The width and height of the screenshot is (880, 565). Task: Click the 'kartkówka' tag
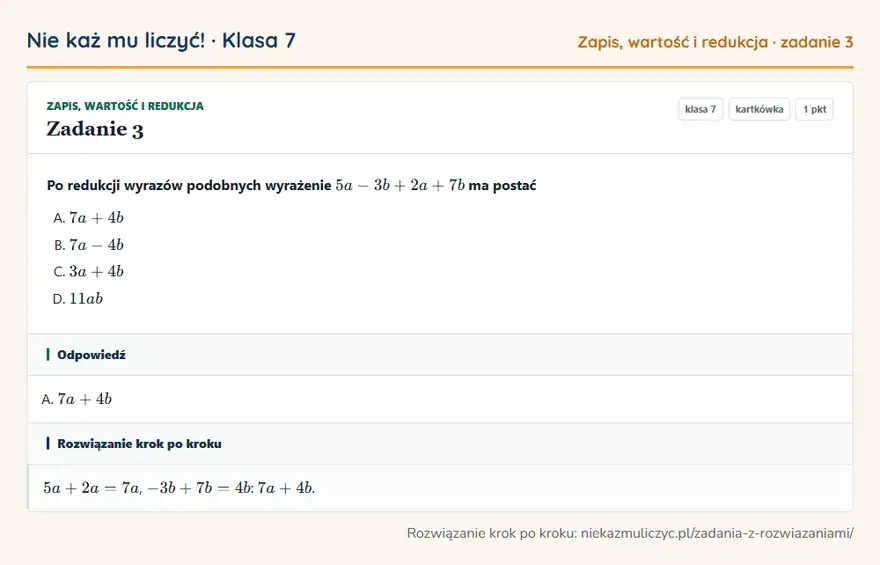pos(759,109)
